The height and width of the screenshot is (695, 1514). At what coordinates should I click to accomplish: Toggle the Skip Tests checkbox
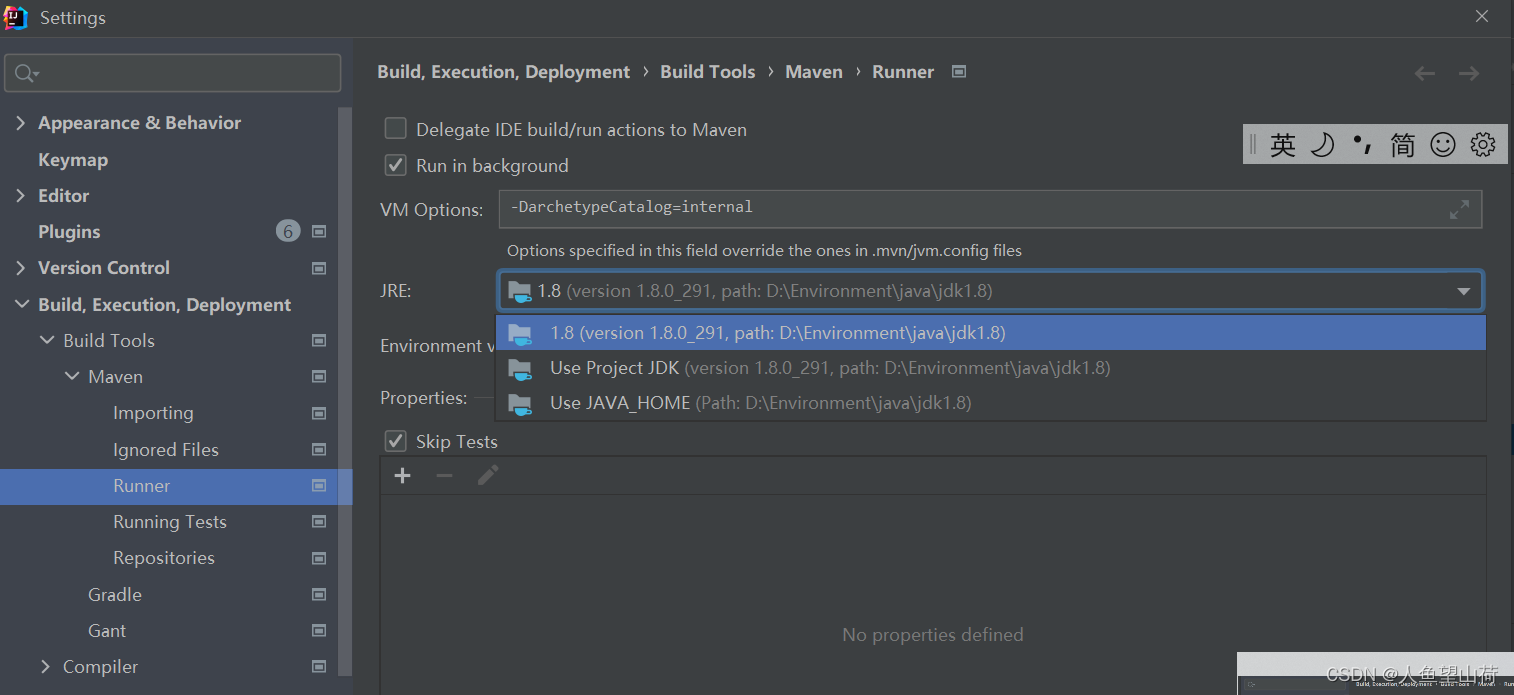click(x=396, y=441)
